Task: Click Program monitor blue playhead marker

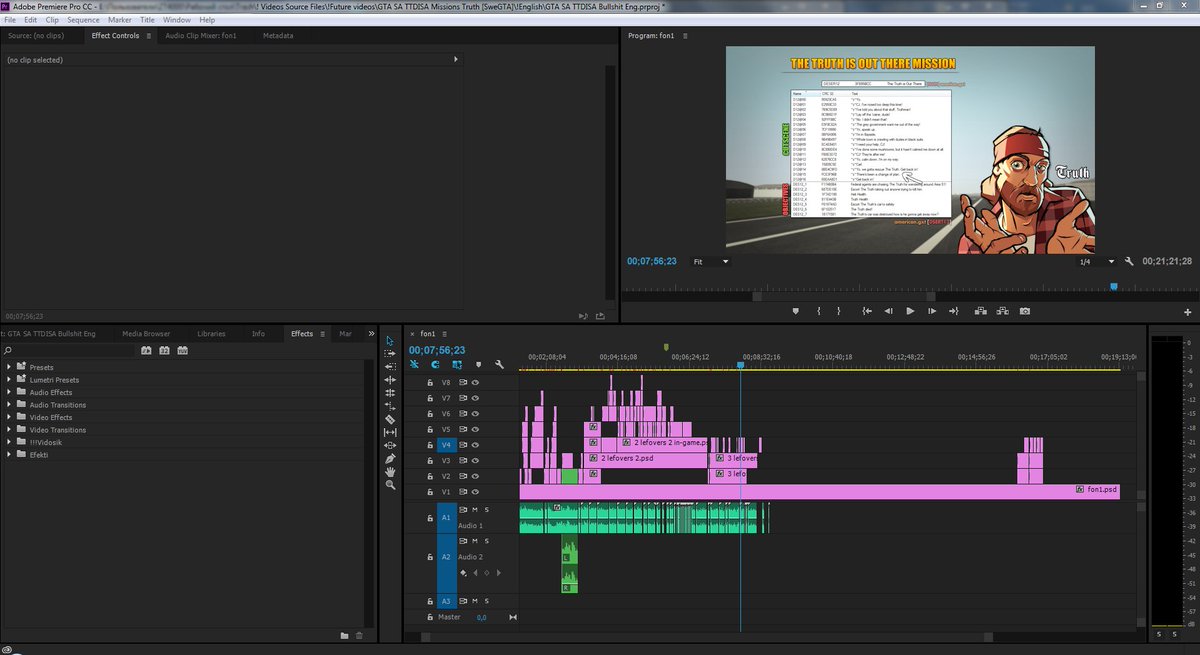Action: click(1113, 286)
